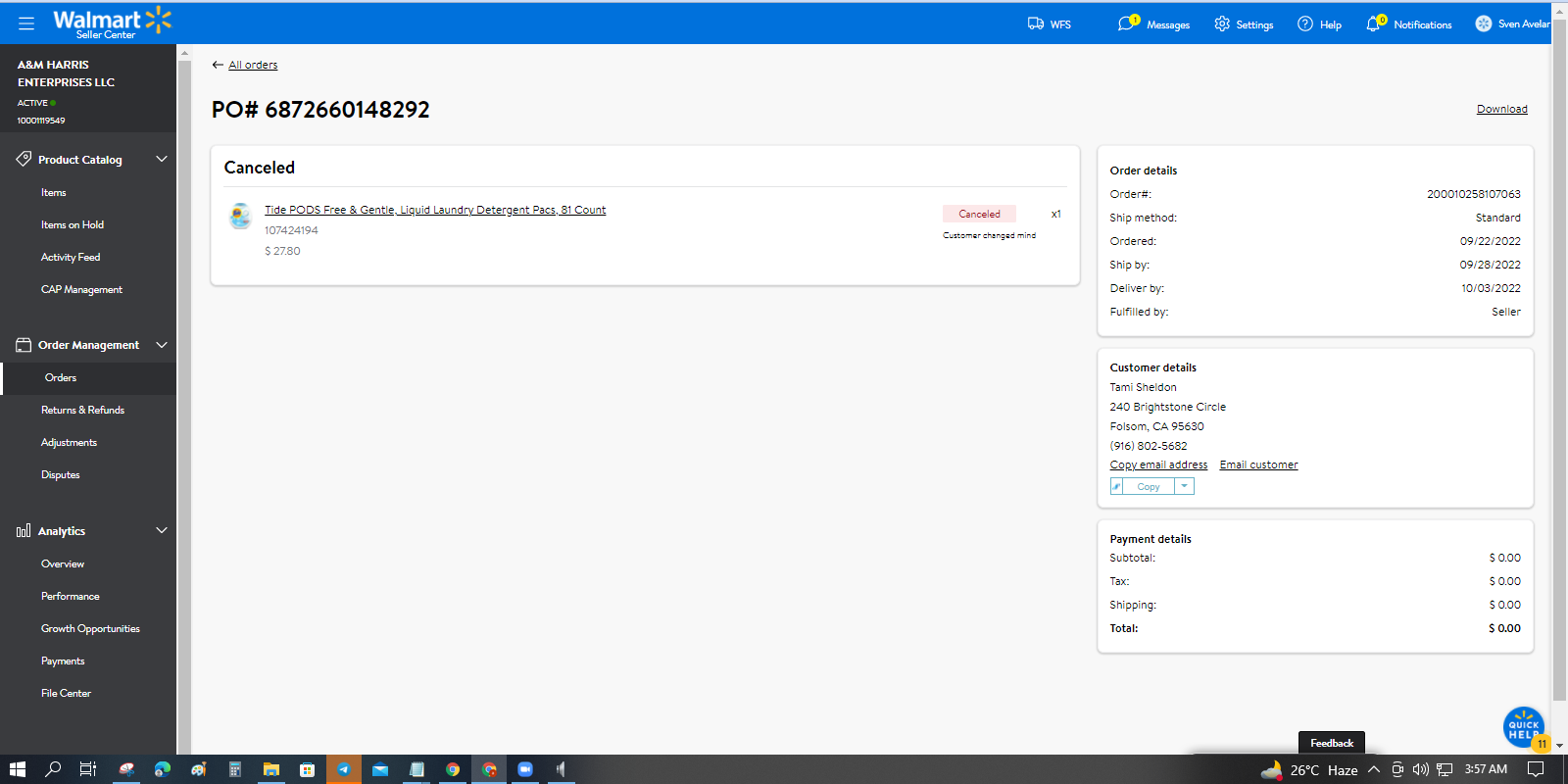Screen dimensions: 1568x784
Task: Open Task View in the taskbar
Action: point(87,769)
